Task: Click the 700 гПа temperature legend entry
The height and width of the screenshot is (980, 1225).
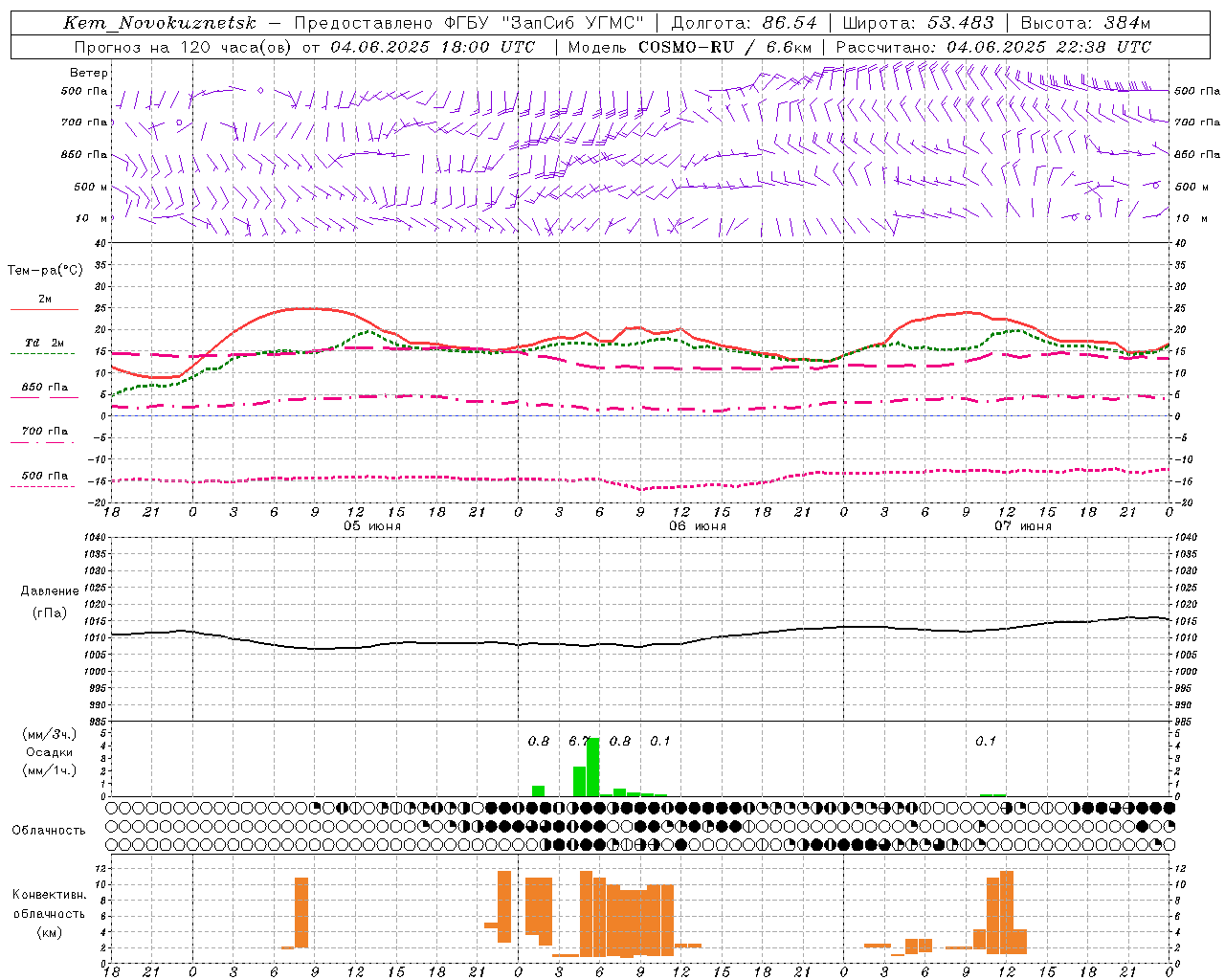Action: (44, 432)
